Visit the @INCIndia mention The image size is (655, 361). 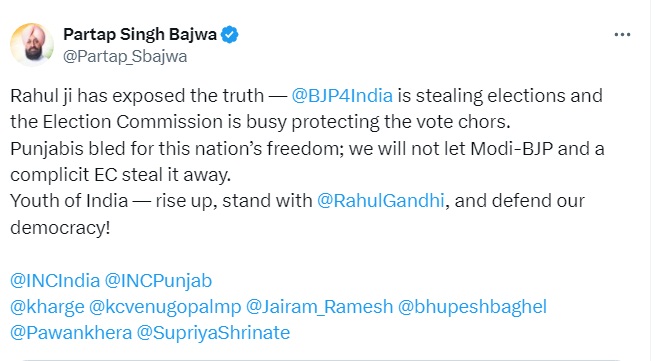click(x=55, y=280)
